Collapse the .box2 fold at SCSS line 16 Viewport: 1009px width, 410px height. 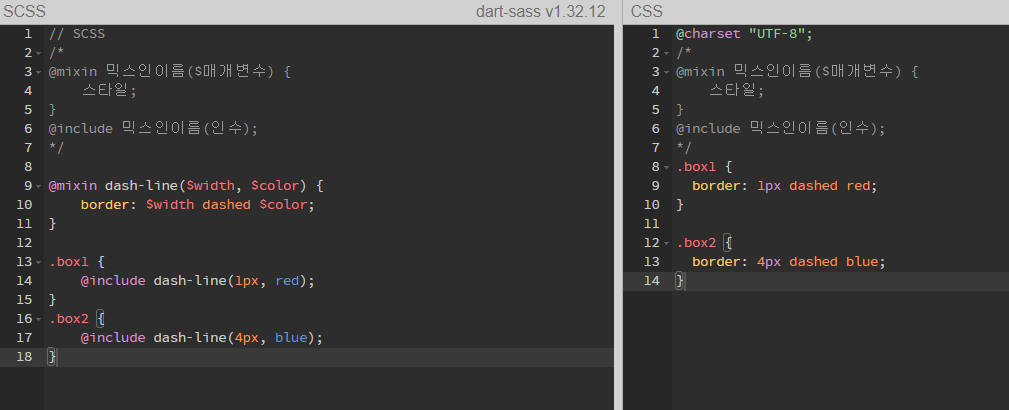click(x=39, y=319)
